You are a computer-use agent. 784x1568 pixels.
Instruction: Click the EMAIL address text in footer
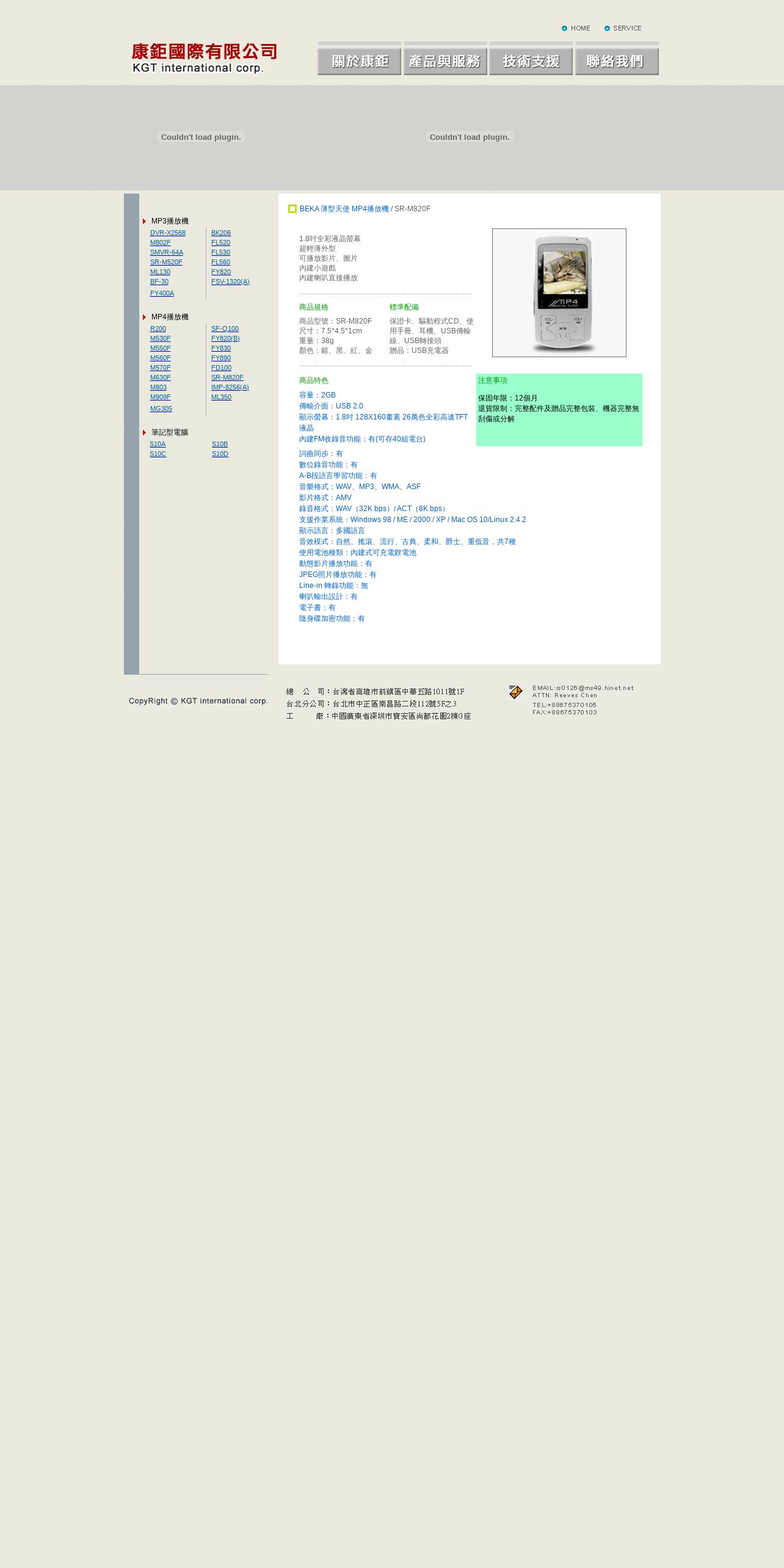click(x=583, y=688)
